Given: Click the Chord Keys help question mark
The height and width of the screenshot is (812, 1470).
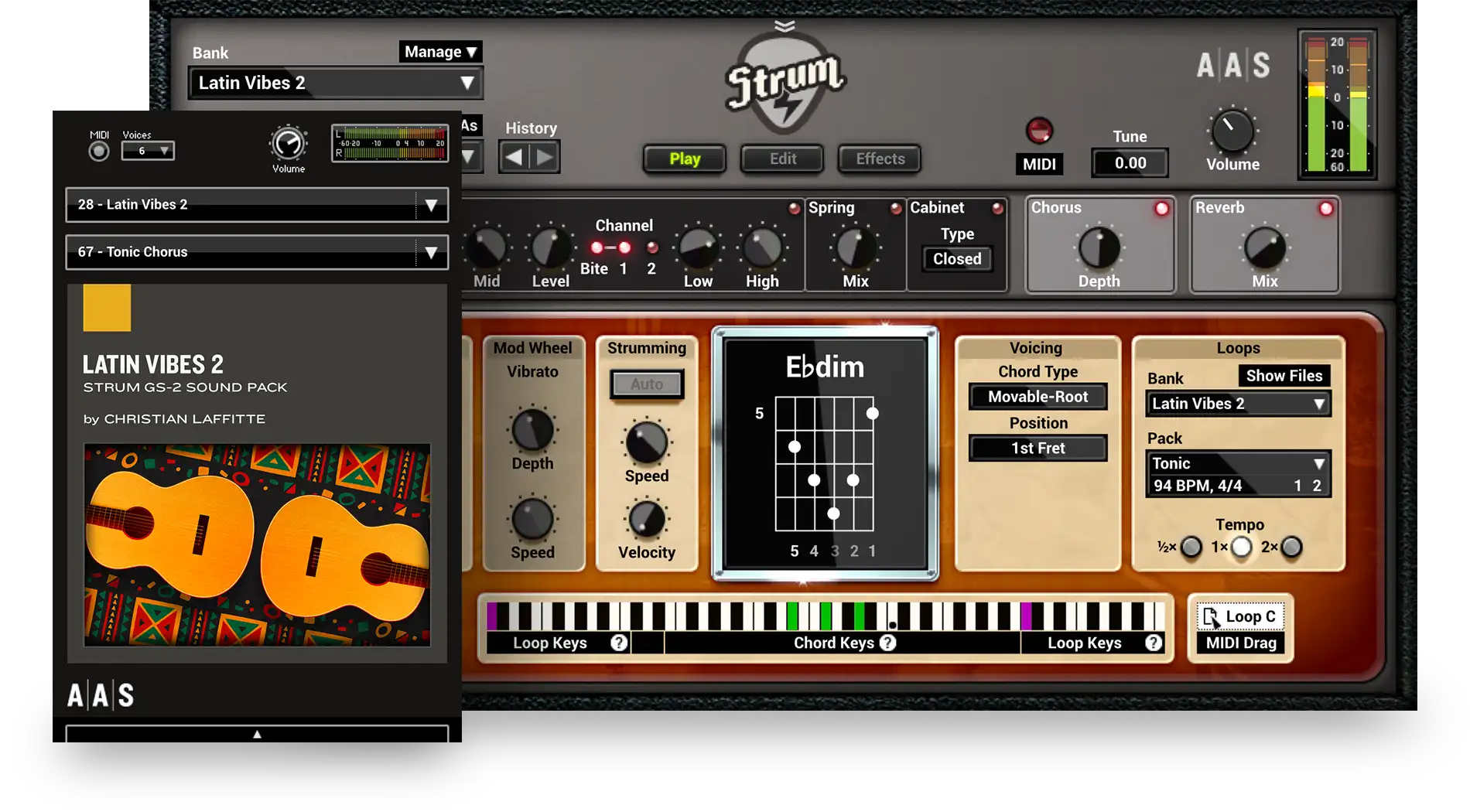Looking at the screenshot, I should click(888, 643).
